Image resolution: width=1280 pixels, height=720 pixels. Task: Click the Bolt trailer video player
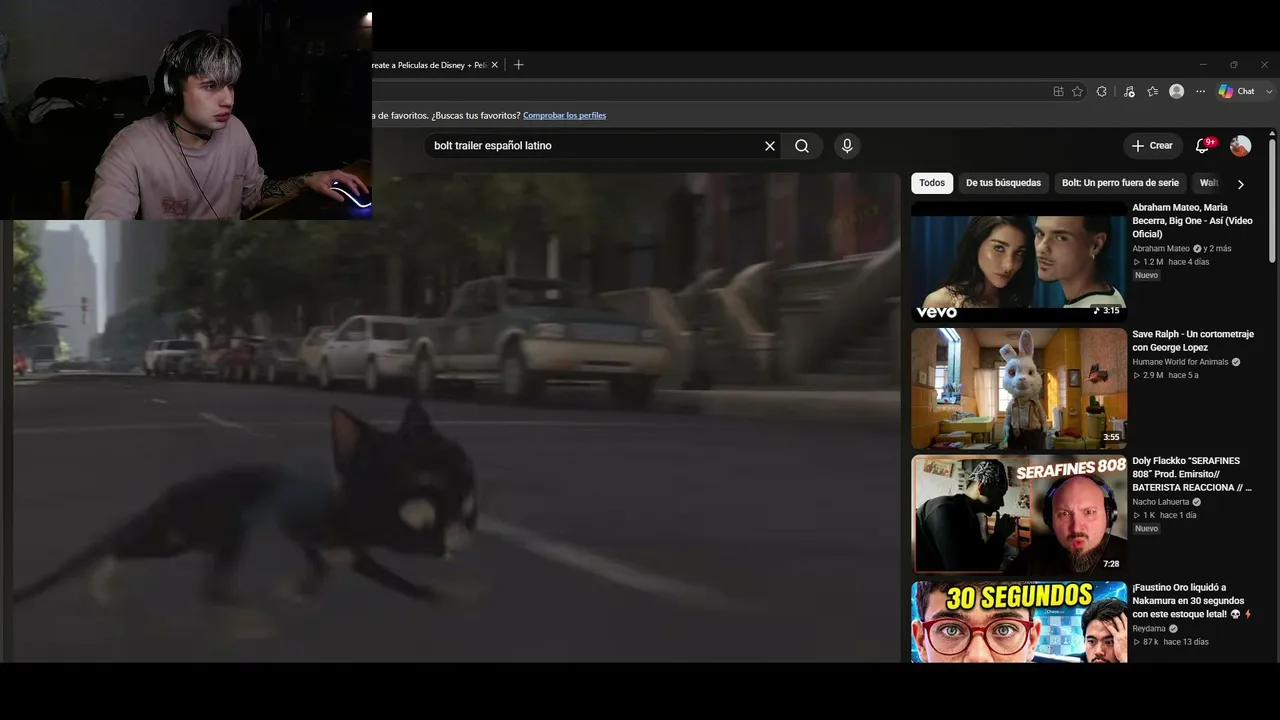click(456, 418)
